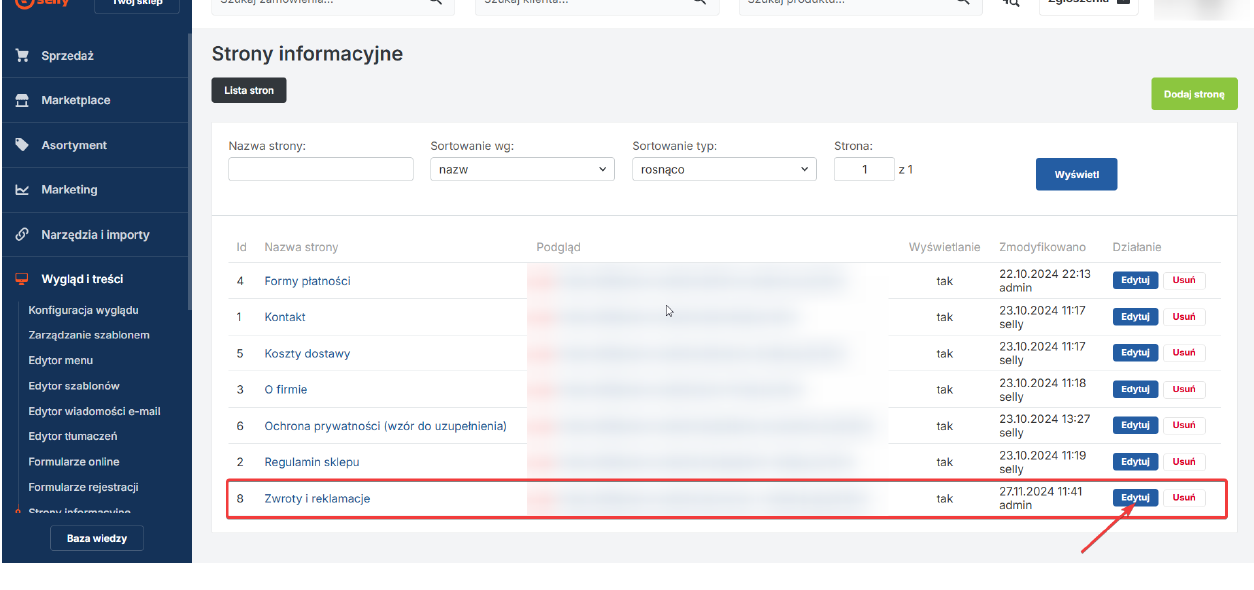The width and height of the screenshot is (1254, 590).
Task: Click Edytuj for Zwroty i reklamacje
Action: (1135, 498)
